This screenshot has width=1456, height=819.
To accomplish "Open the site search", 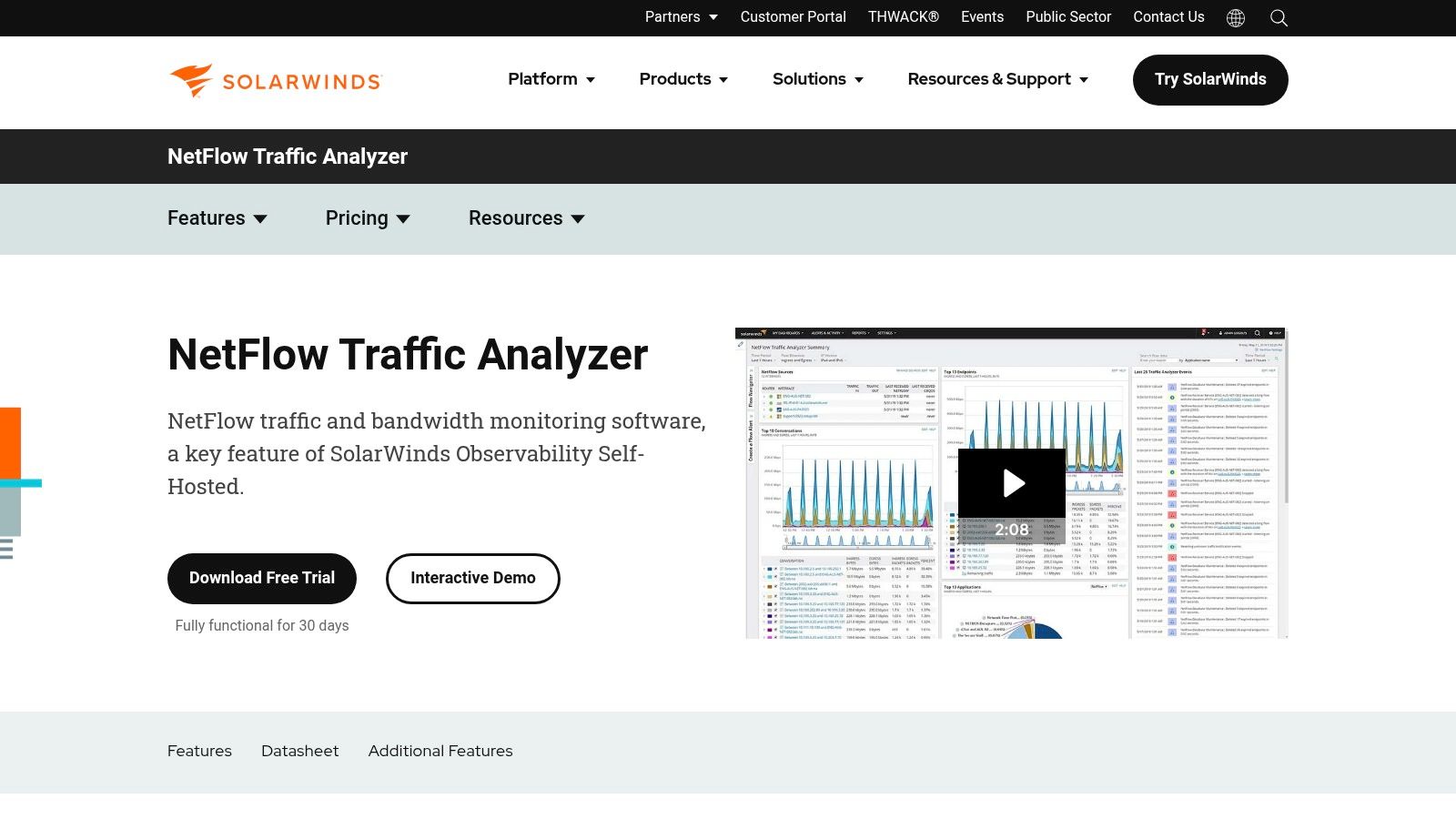I will tap(1278, 17).
